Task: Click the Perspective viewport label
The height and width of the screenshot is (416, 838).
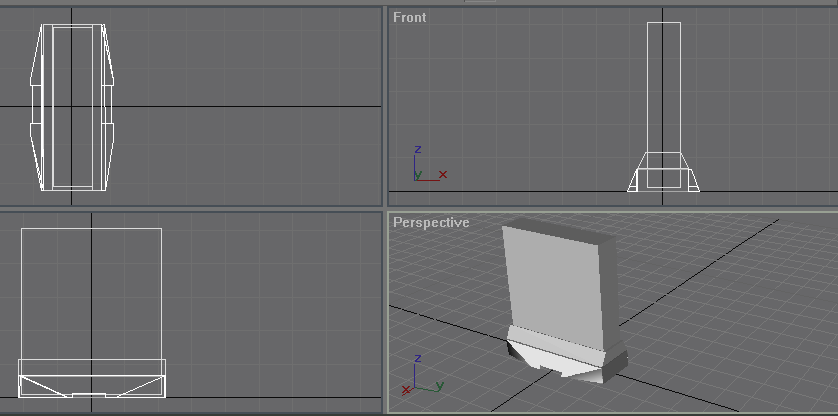Action: click(431, 222)
